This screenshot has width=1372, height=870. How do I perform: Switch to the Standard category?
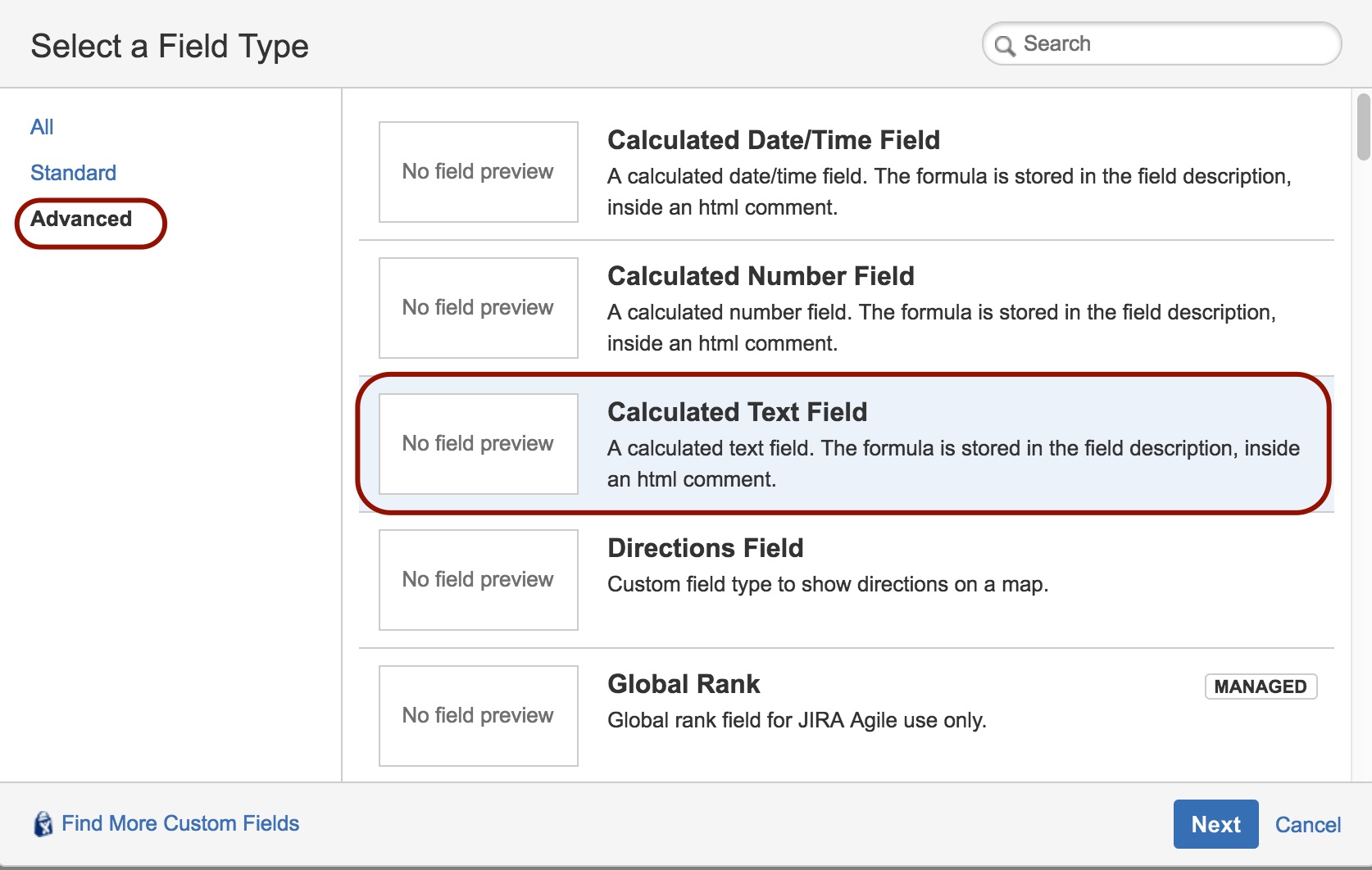(x=73, y=173)
